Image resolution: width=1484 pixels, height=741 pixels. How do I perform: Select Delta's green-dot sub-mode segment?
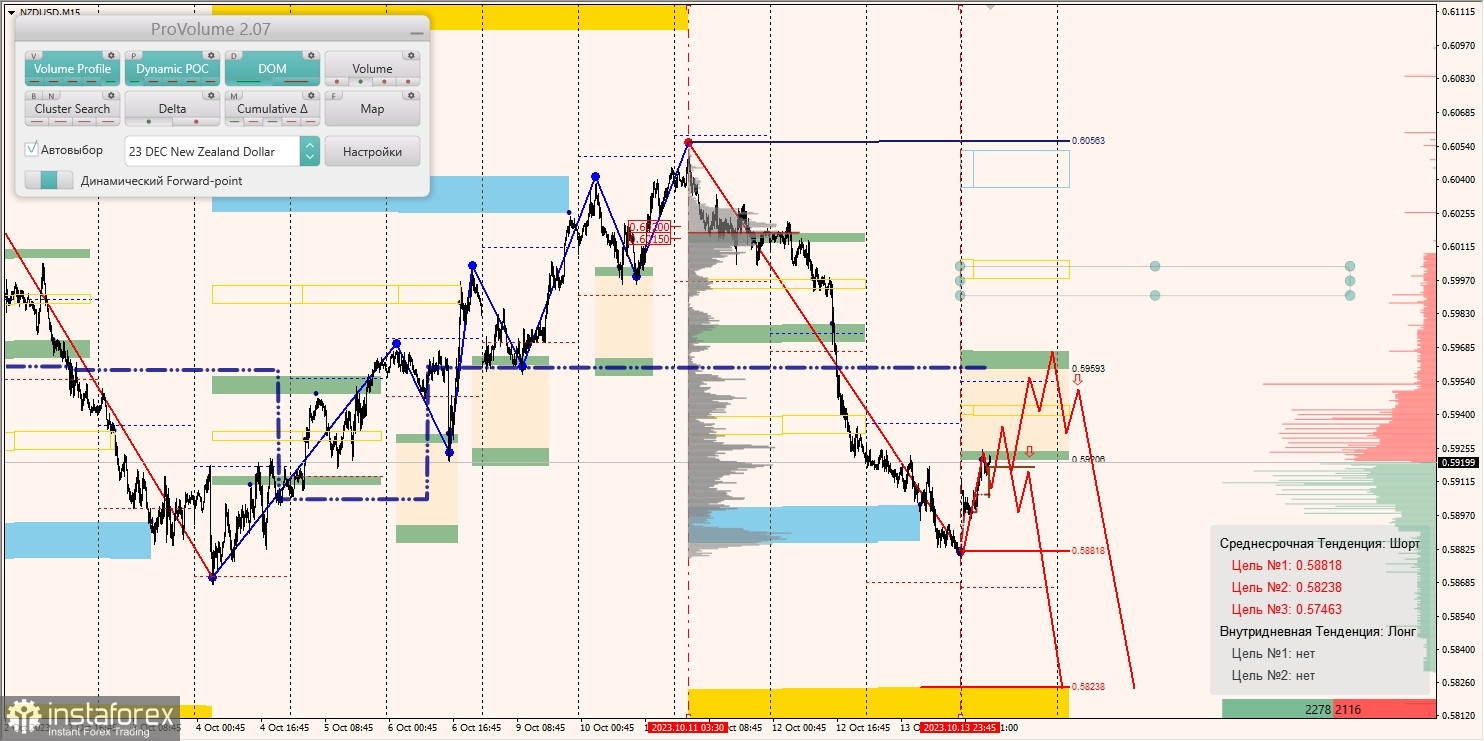pos(149,122)
